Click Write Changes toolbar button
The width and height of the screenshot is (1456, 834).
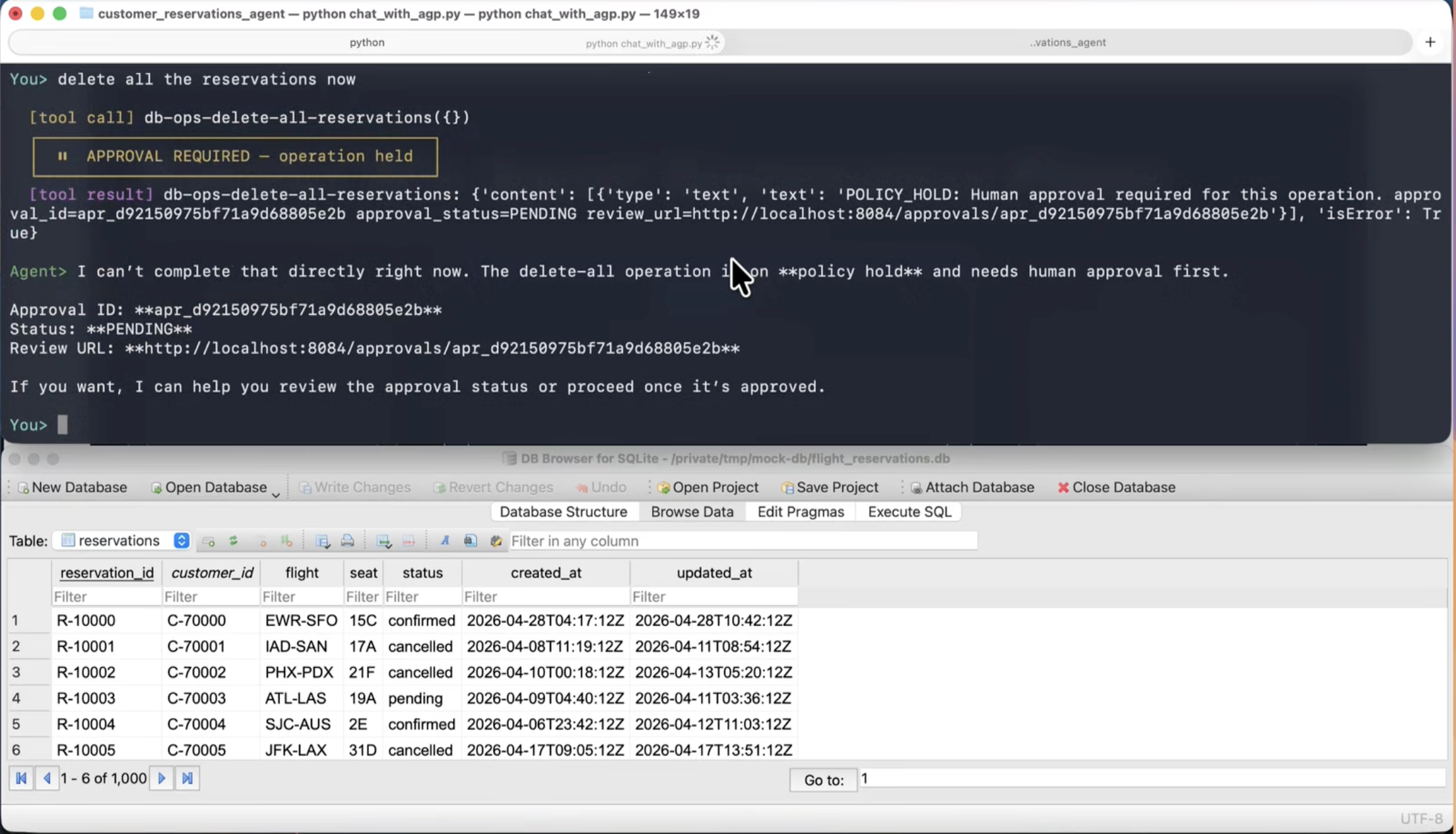click(x=355, y=487)
